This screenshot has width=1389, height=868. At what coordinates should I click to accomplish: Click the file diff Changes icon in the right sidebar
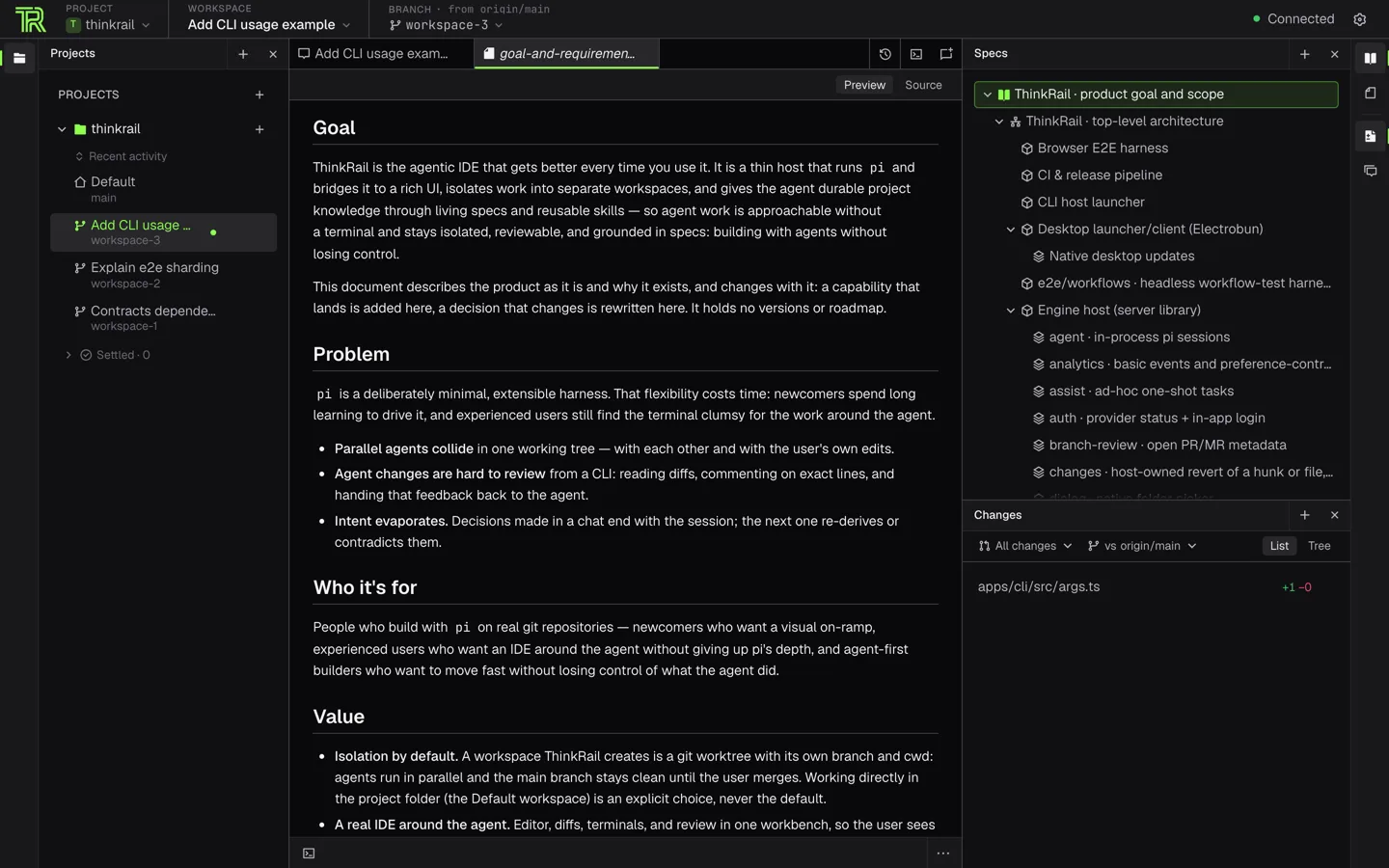tap(1370, 136)
